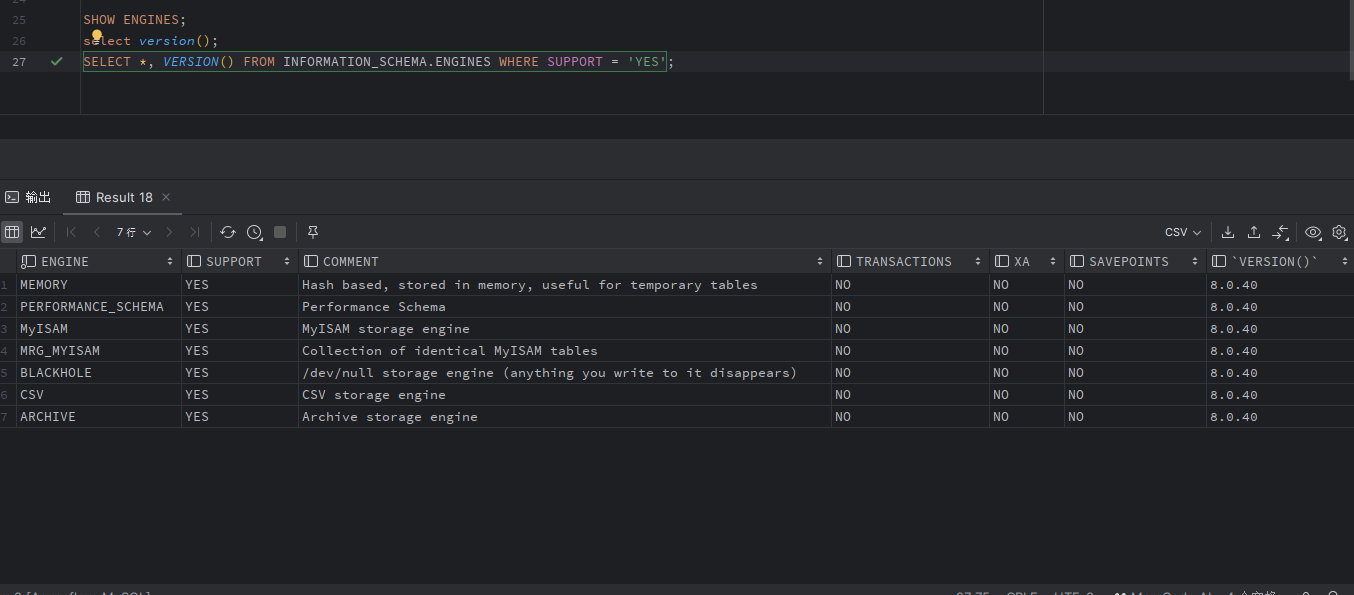Go to next page of results
1354x595 pixels.
(x=169, y=232)
